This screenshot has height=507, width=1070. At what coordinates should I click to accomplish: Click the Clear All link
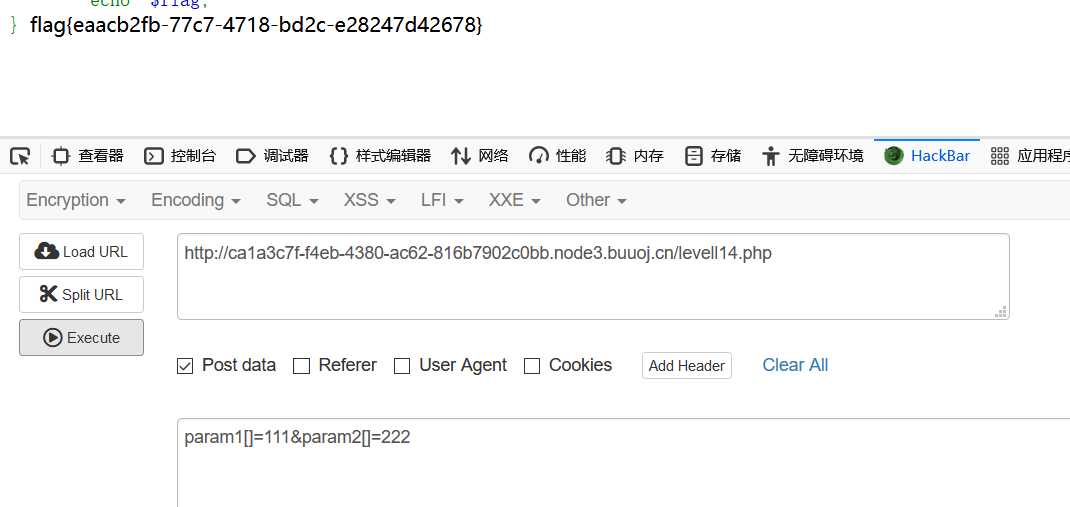tap(795, 365)
